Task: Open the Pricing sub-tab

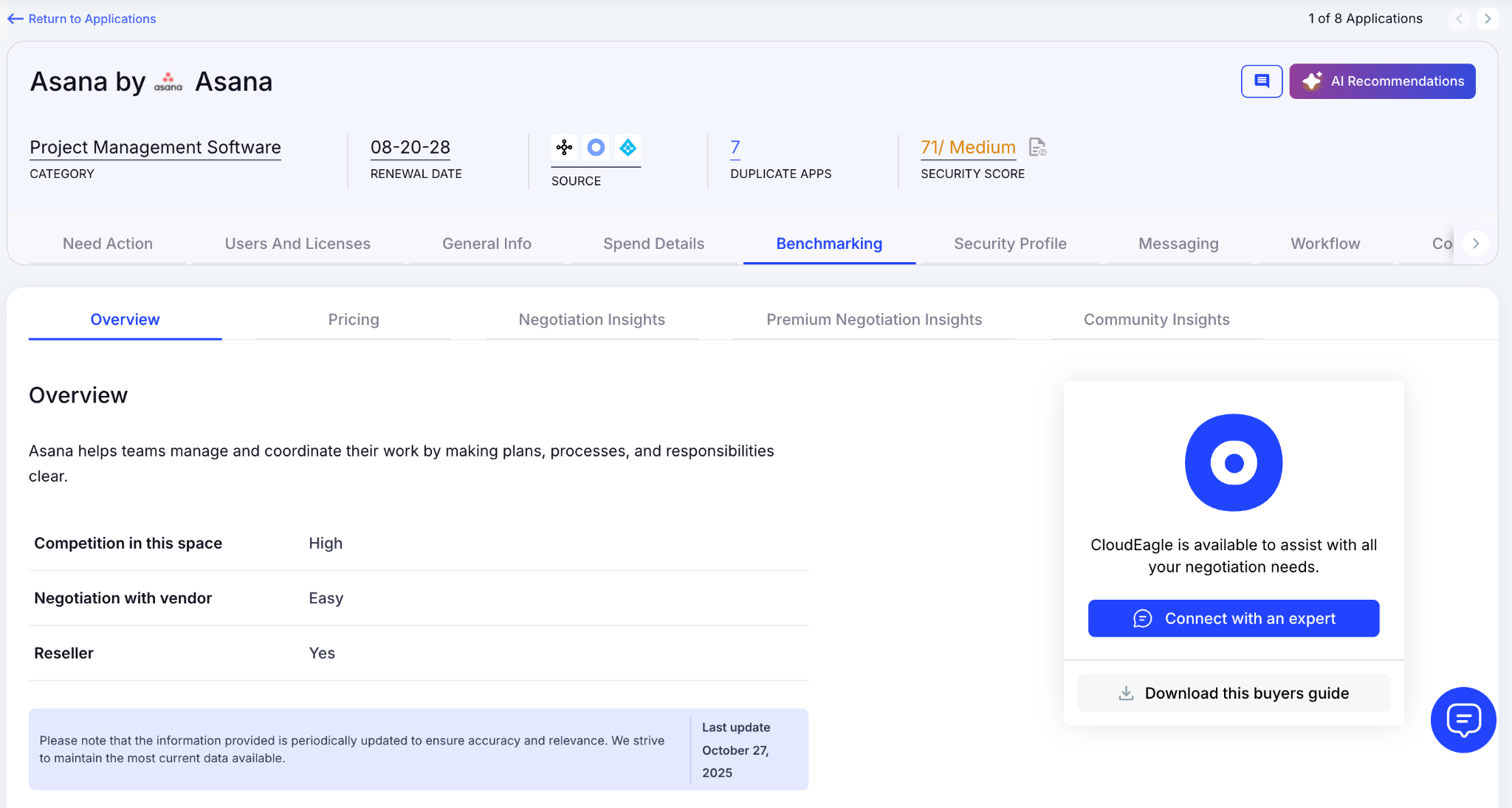Action: point(354,320)
